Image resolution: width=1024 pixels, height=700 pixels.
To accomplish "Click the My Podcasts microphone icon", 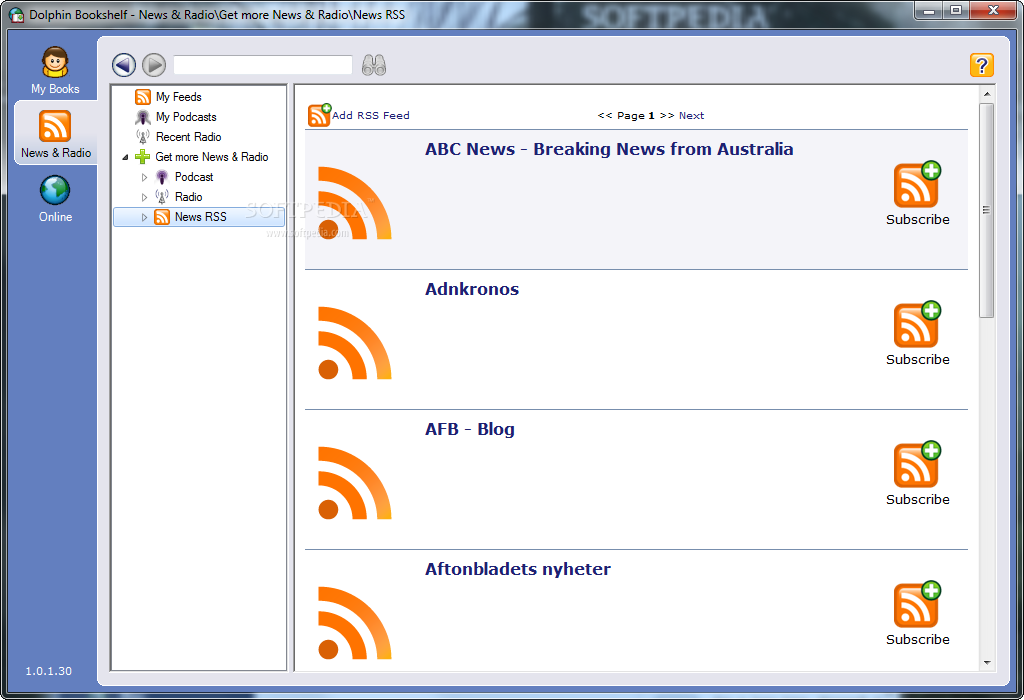I will pos(143,117).
